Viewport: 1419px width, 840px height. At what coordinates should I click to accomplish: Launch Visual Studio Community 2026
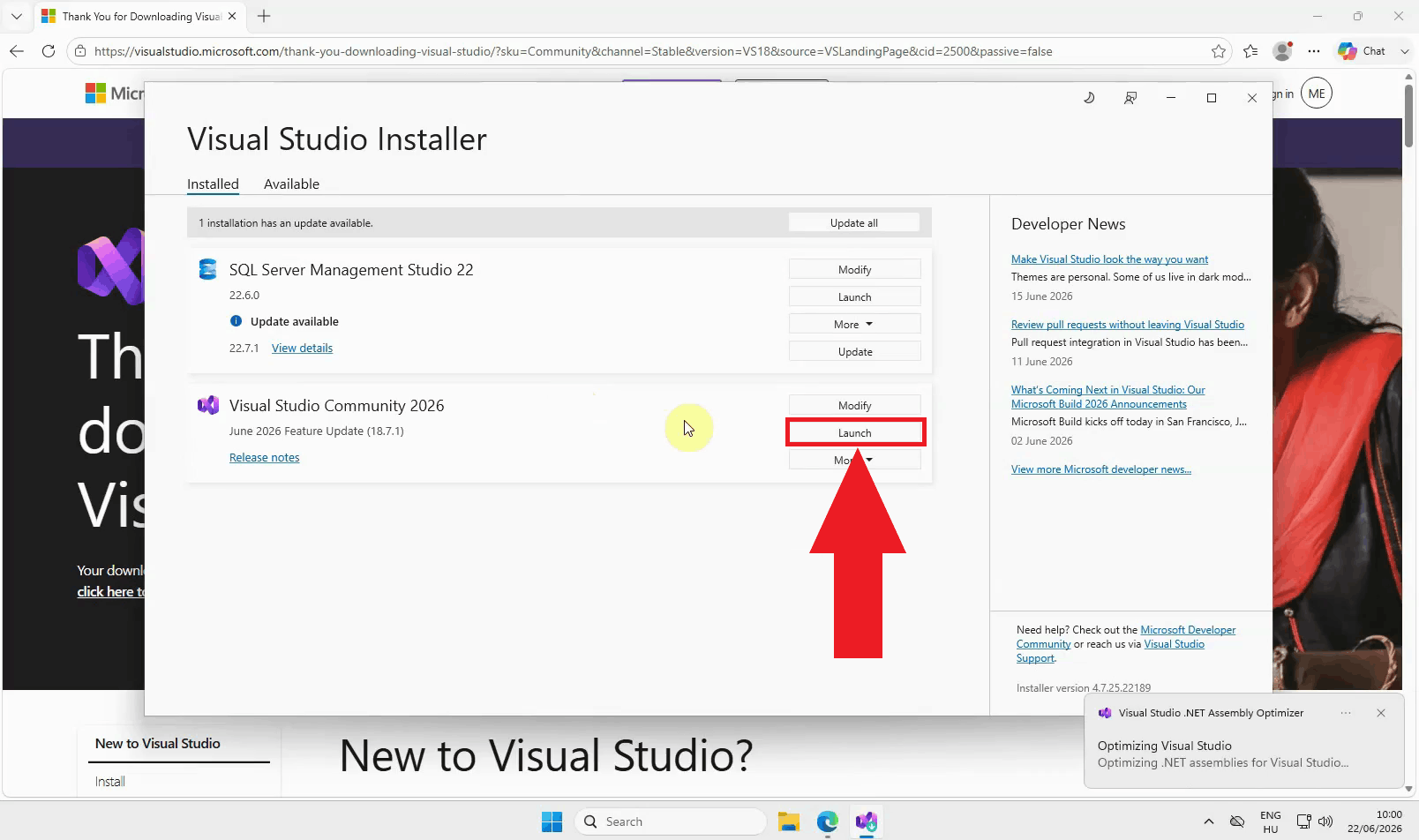[x=854, y=432]
